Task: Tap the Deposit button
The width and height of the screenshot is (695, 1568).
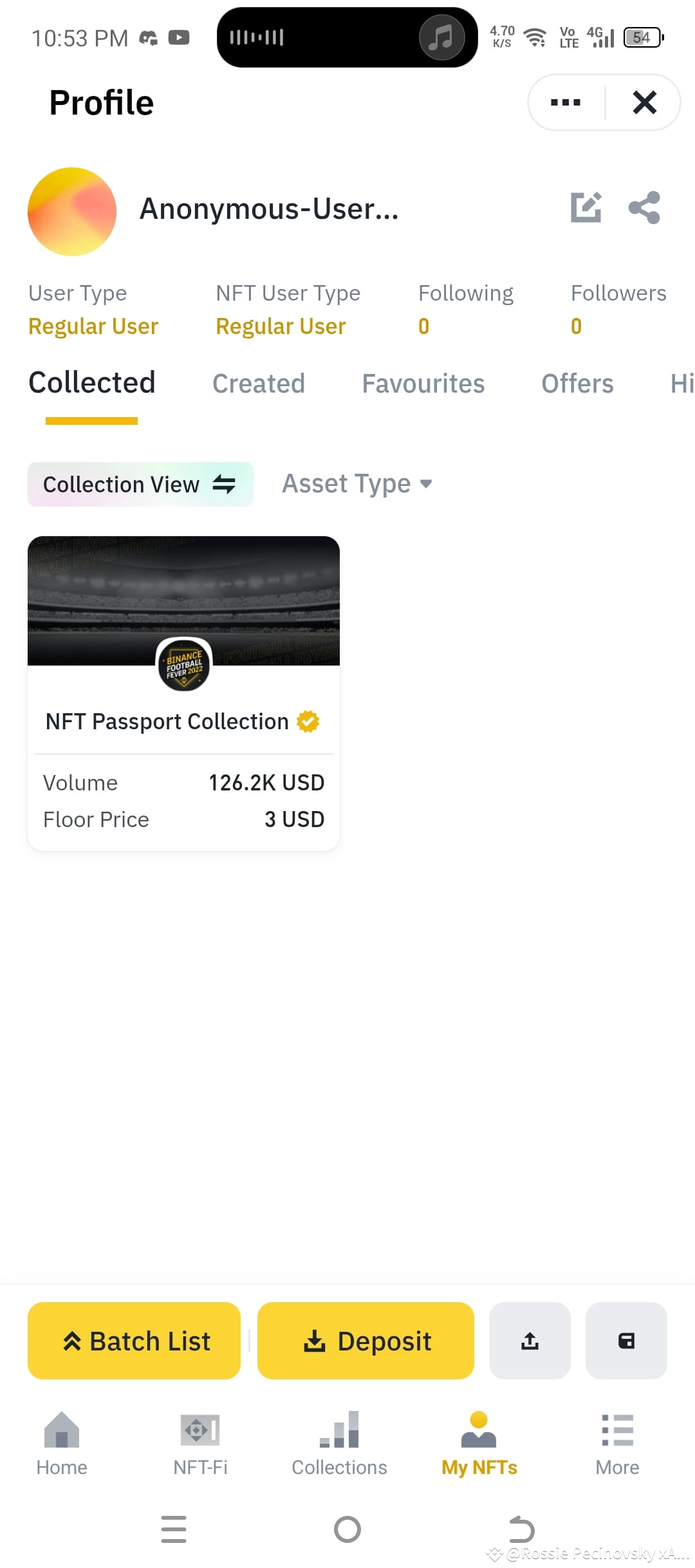Action: pos(366,1340)
